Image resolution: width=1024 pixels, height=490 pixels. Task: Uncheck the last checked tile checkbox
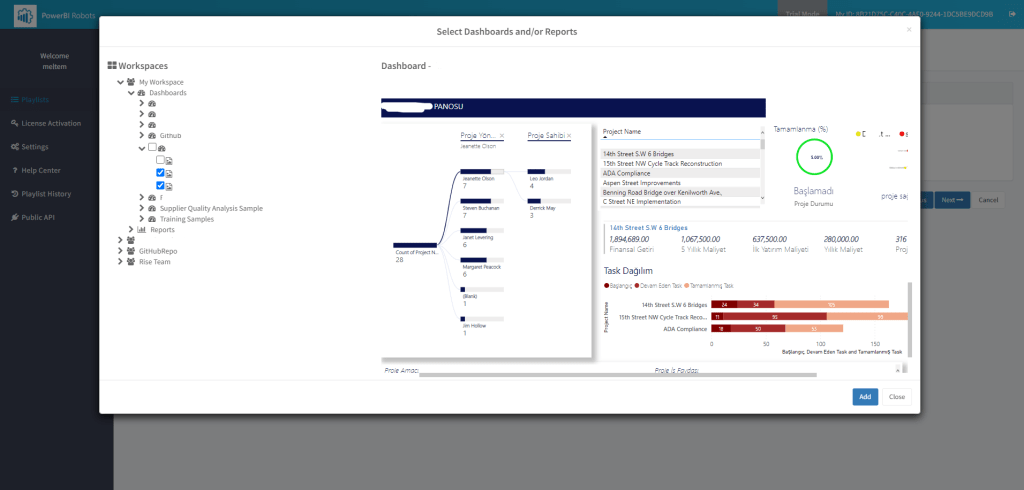point(161,185)
